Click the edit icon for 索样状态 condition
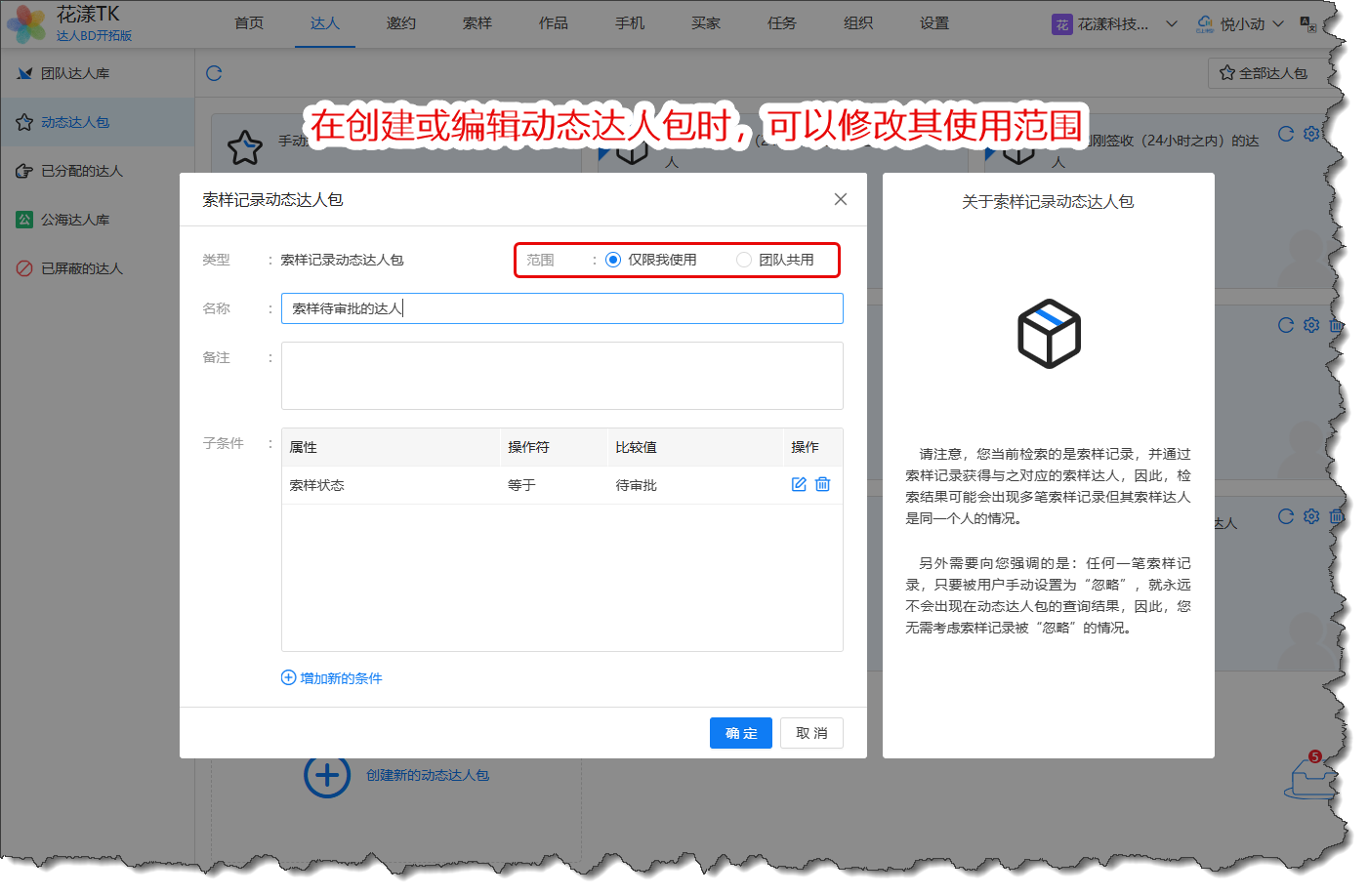This screenshot has height=896, width=1368. point(798,484)
